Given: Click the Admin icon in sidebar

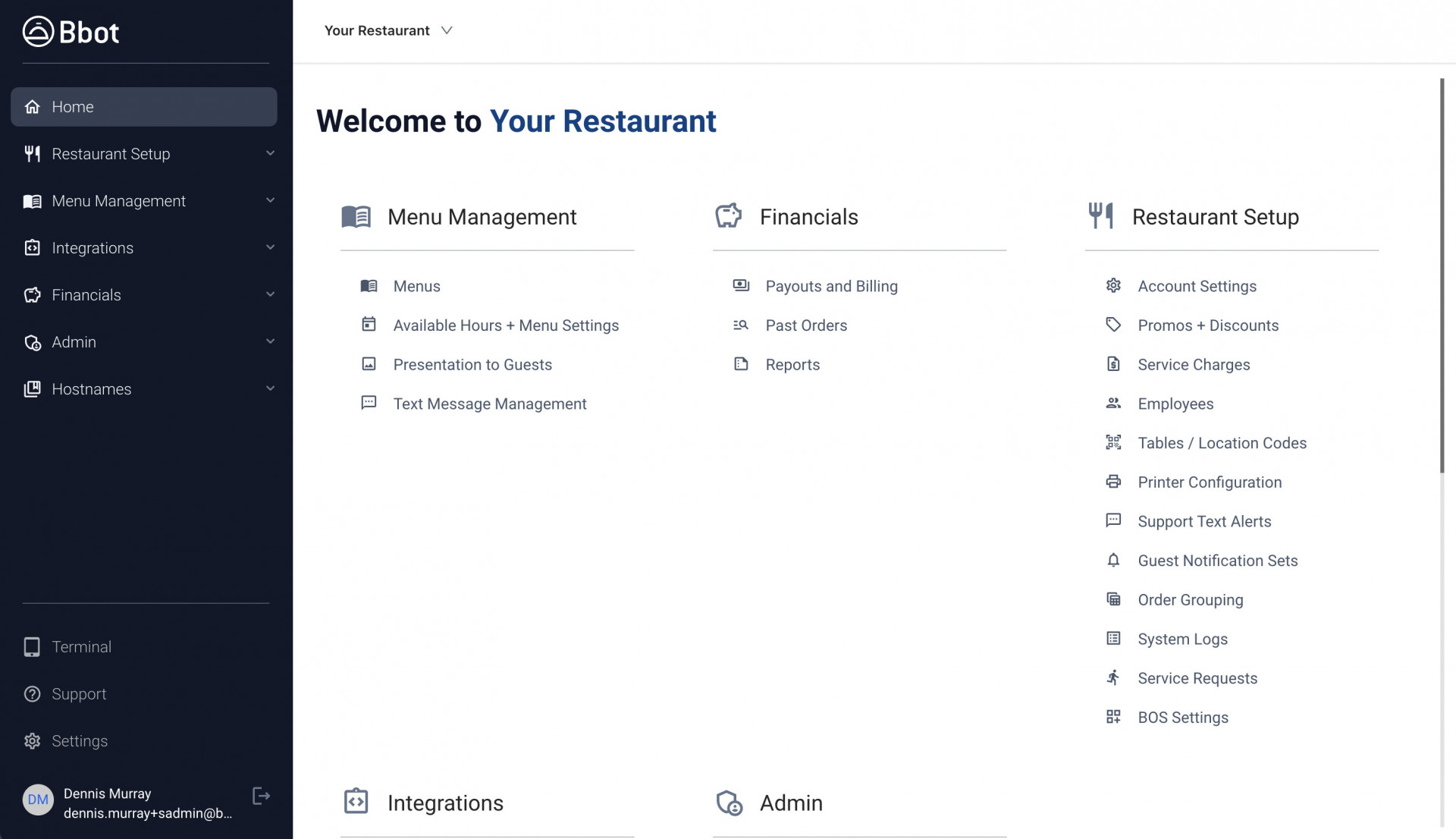Looking at the screenshot, I should (32, 342).
